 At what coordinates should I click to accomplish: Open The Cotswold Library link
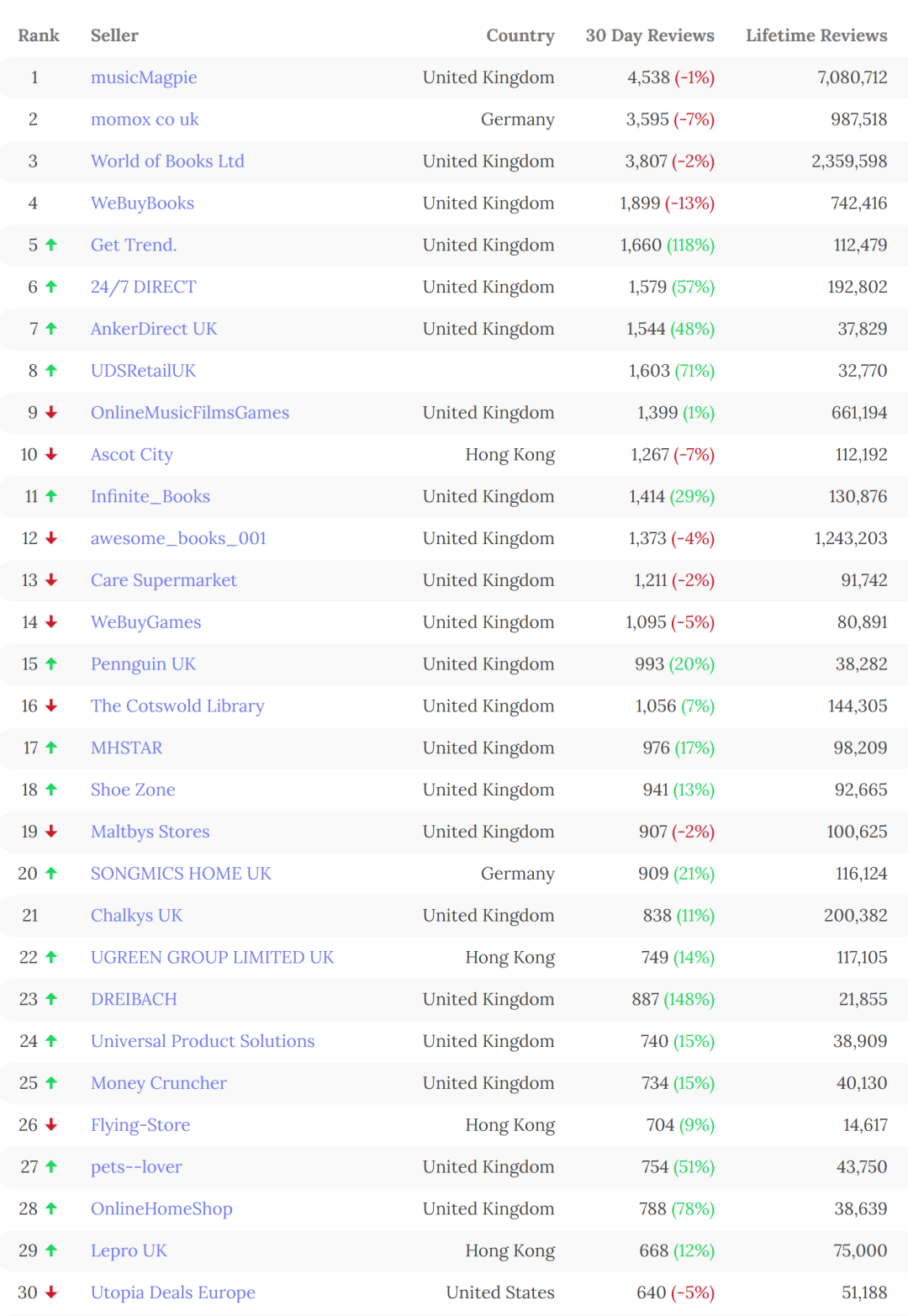click(177, 706)
